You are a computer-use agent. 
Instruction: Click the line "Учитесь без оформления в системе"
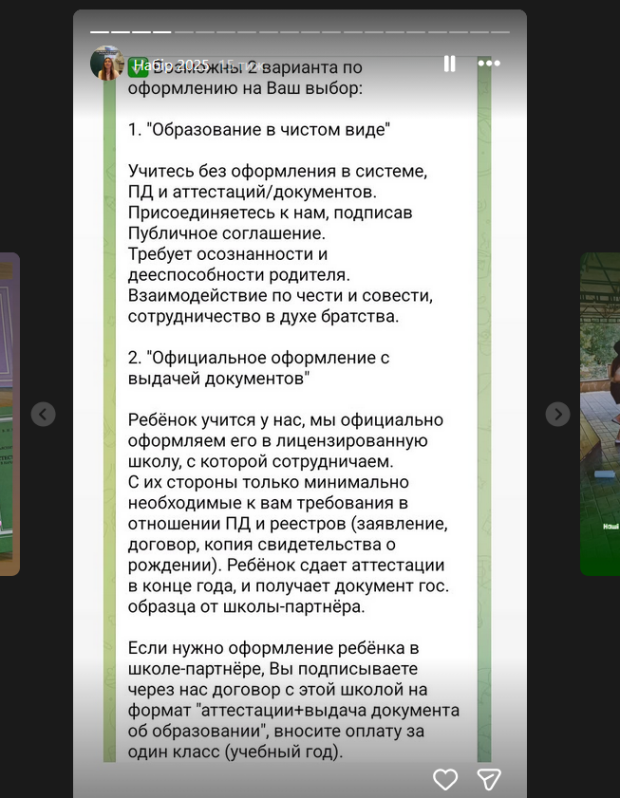coord(278,171)
